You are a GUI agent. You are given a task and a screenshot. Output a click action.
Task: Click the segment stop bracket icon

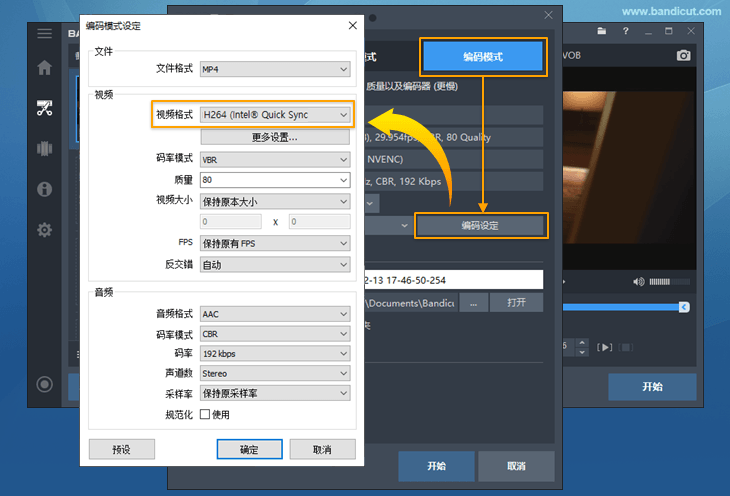point(626,347)
